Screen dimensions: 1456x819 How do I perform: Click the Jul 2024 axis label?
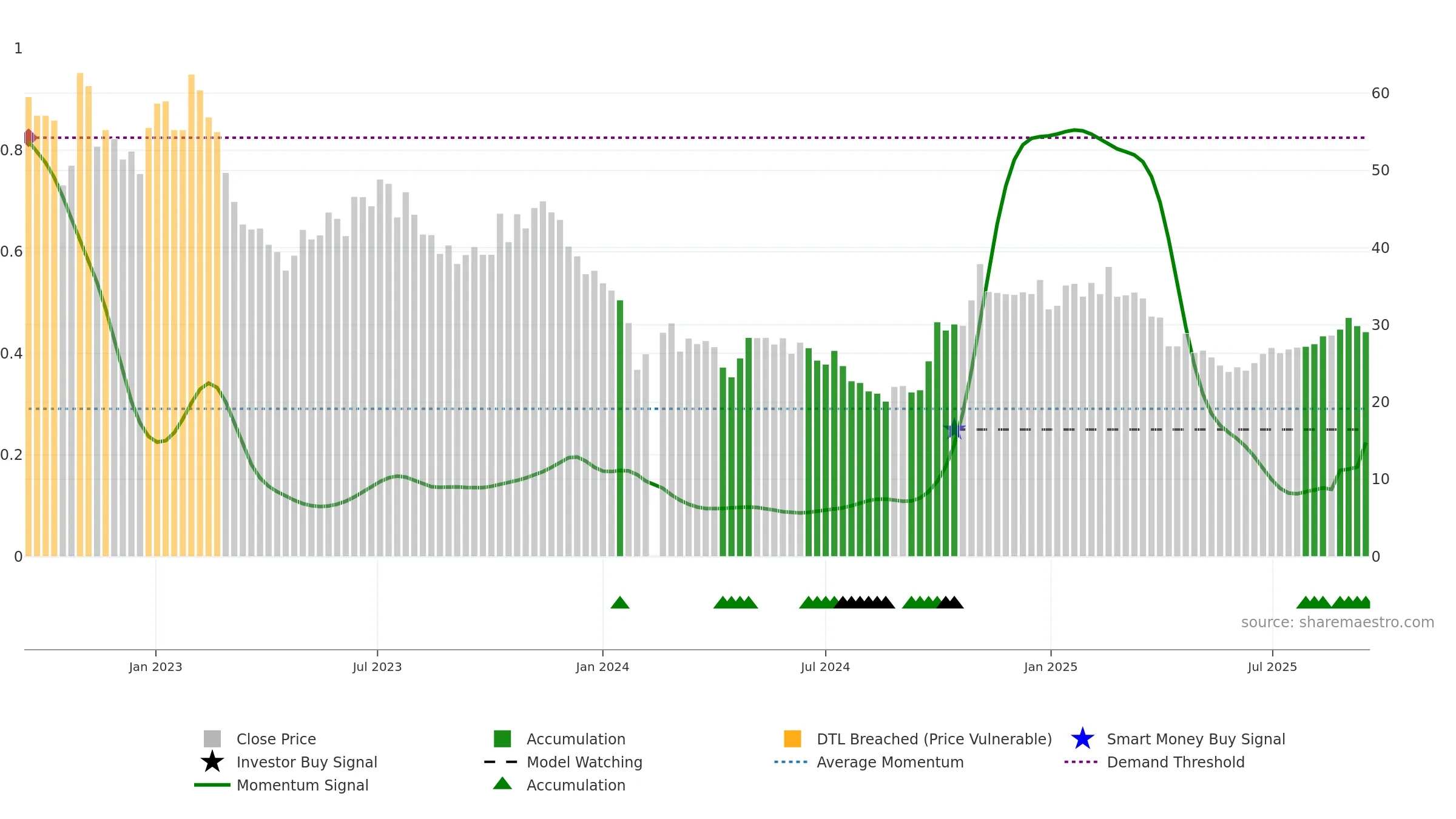(x=825, y=667)
